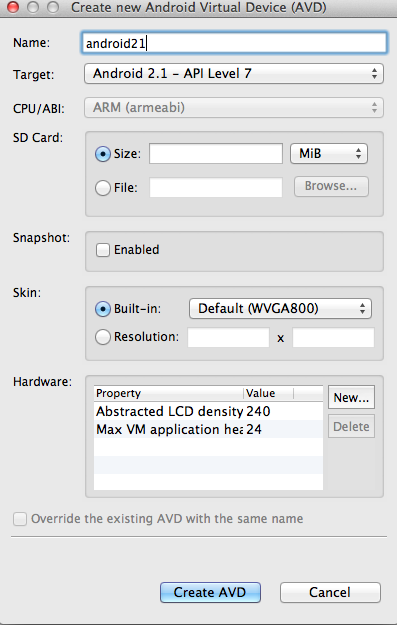
Task: Click the Property column header
Action: pos(169,393)
